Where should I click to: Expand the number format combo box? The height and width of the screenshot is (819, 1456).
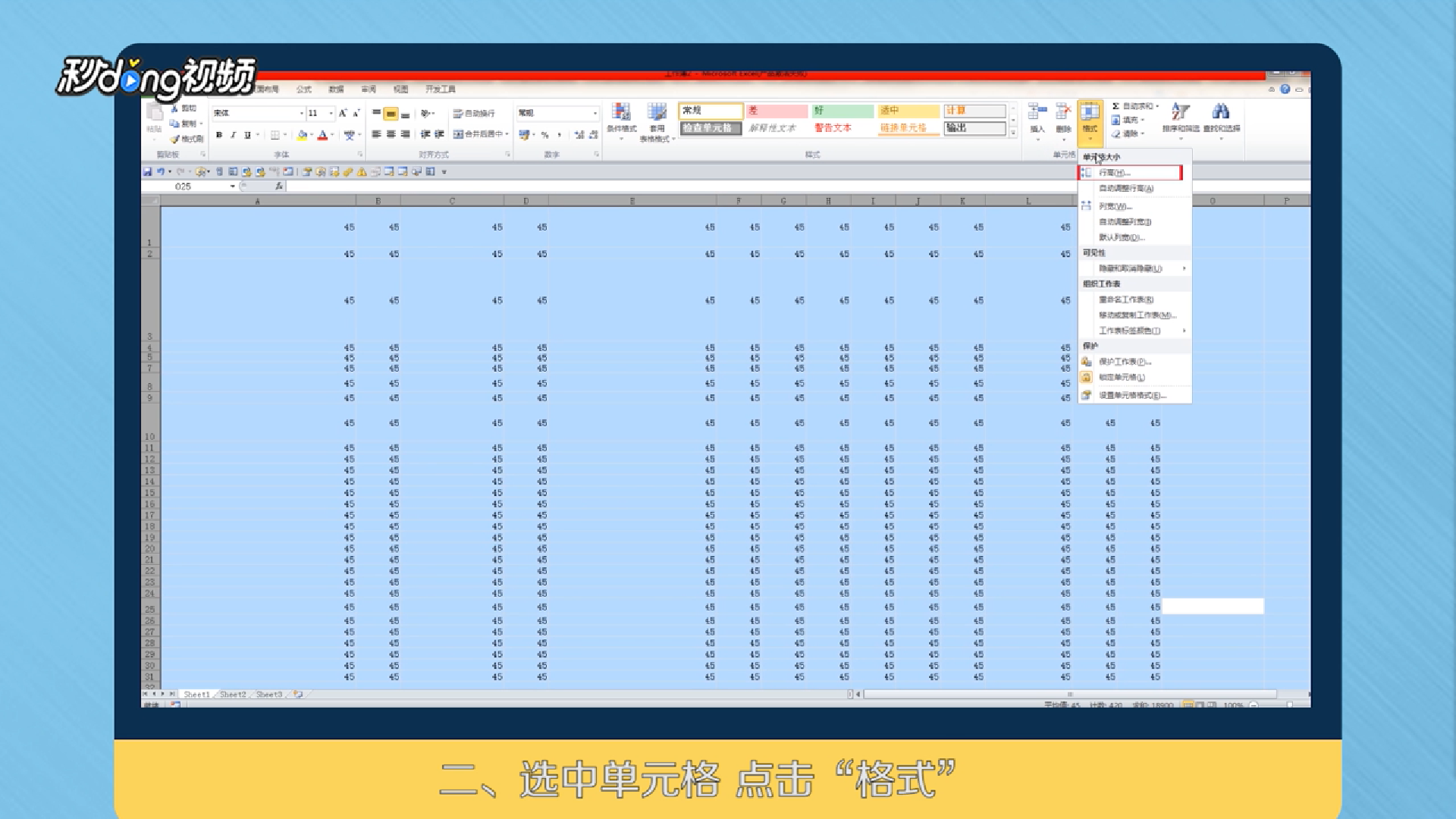(x=595, y=113)
